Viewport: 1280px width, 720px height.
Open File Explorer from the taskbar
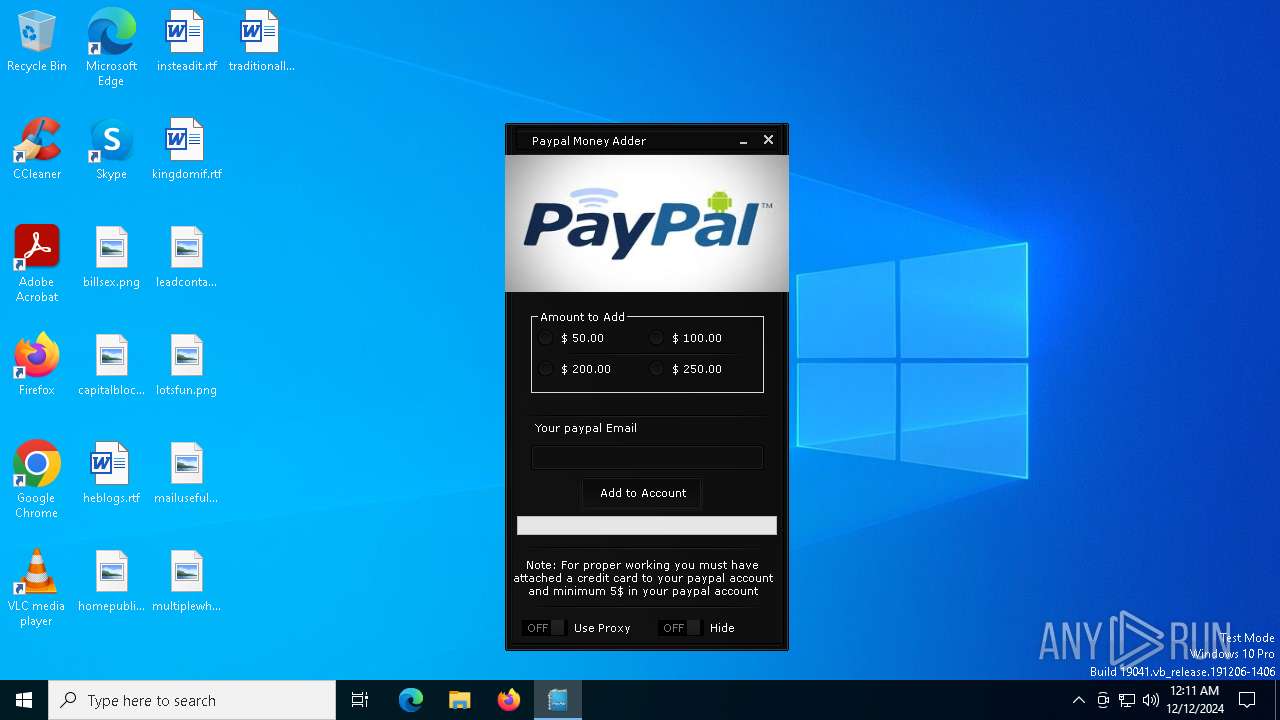pos(460,700)
